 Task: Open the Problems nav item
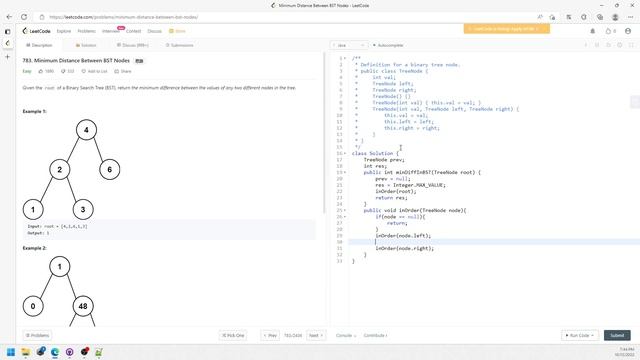[87, 31]
